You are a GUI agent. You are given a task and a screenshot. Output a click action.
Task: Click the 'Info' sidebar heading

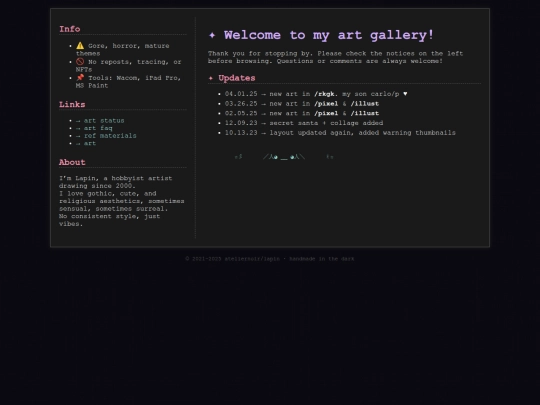70,29
